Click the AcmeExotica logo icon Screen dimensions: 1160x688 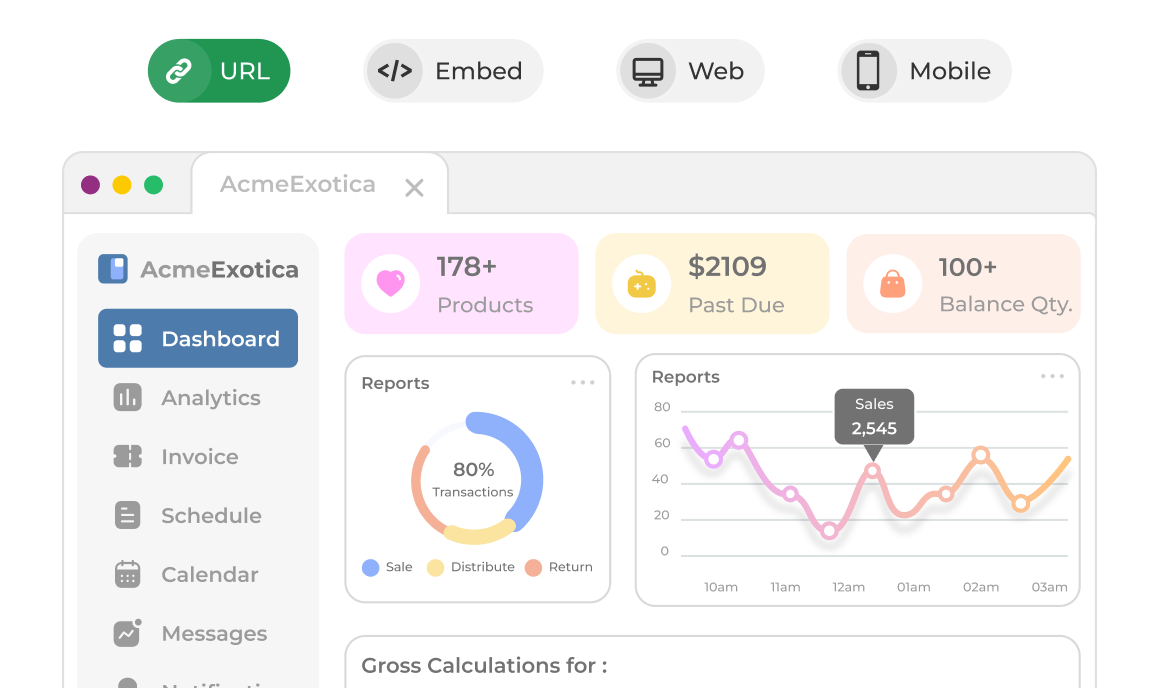pyautogui.click(x=113, y=269)
